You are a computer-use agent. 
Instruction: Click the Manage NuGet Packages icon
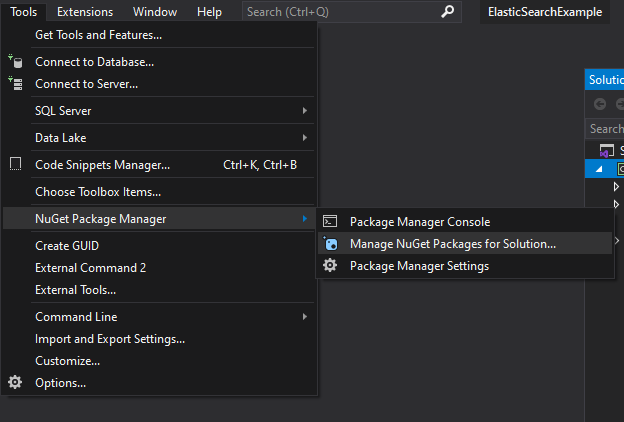[330, 243]
